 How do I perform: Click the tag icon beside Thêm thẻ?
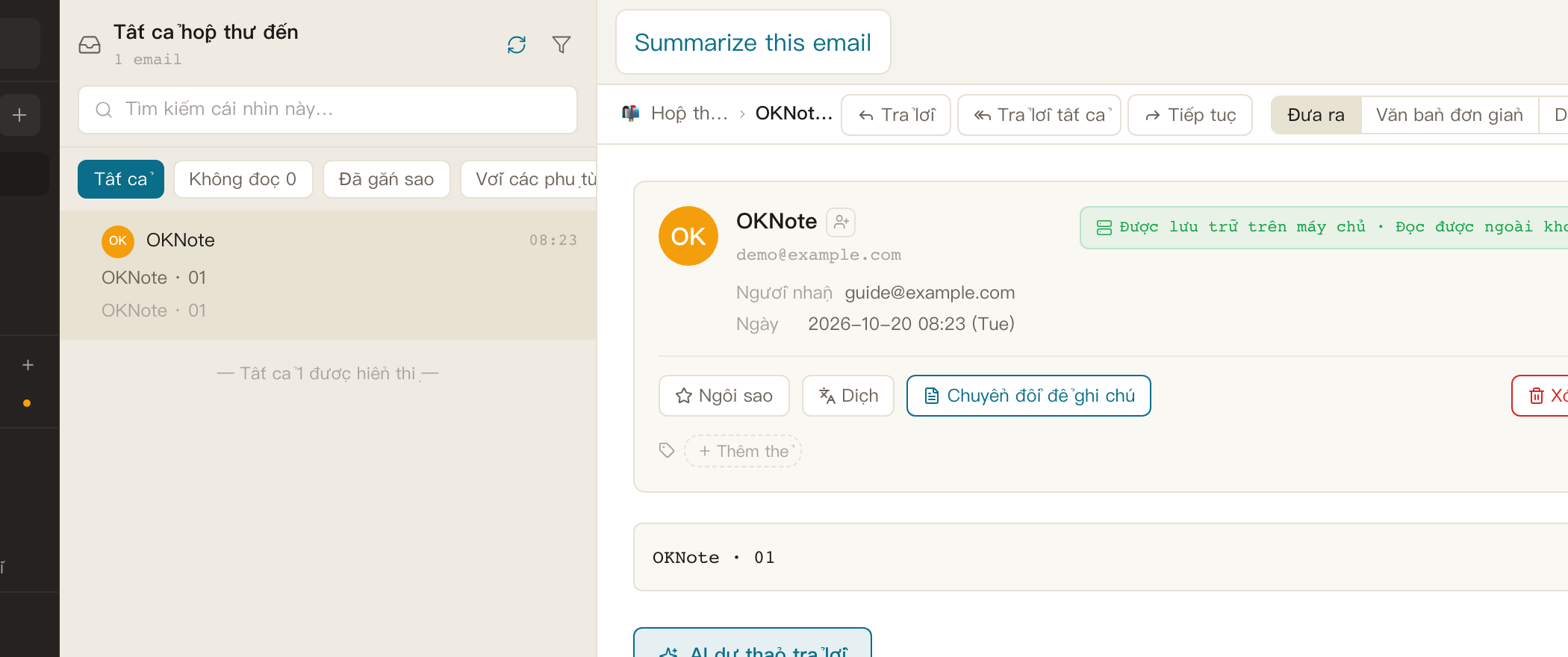667,450
